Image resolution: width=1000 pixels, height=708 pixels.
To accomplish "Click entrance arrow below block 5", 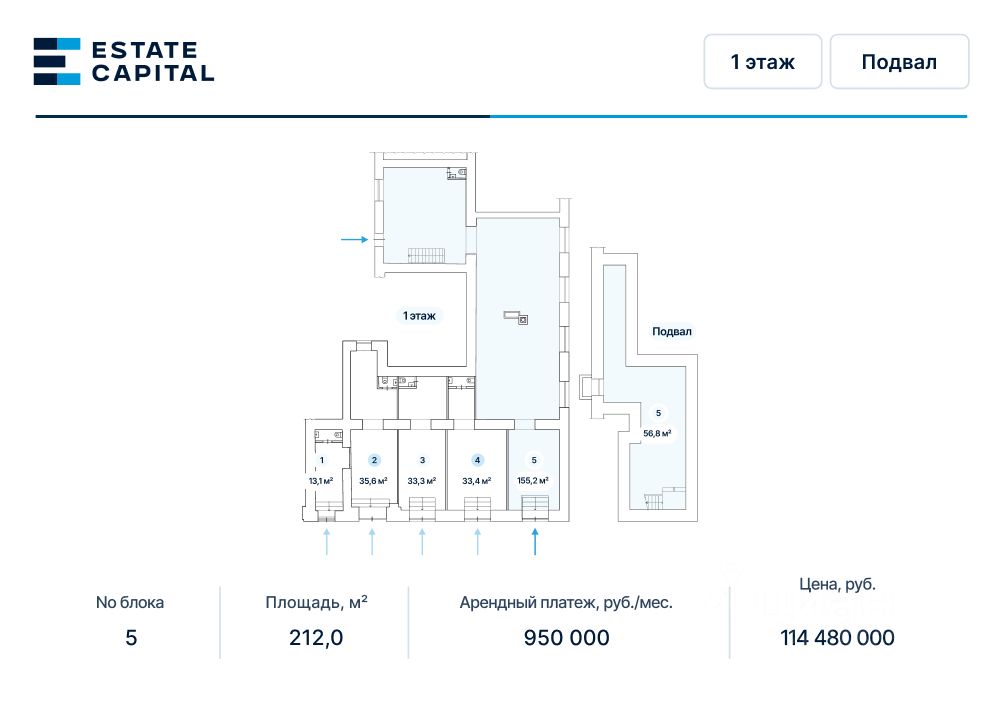I will pyautogui.click(x=535, y=541).
